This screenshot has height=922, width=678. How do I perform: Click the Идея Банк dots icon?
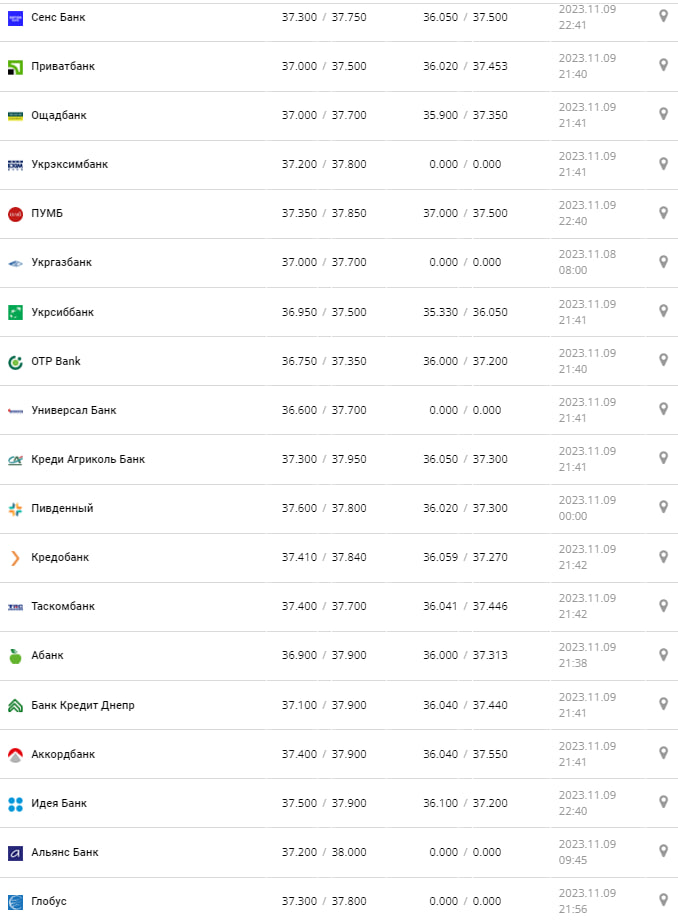pos(15,803)
